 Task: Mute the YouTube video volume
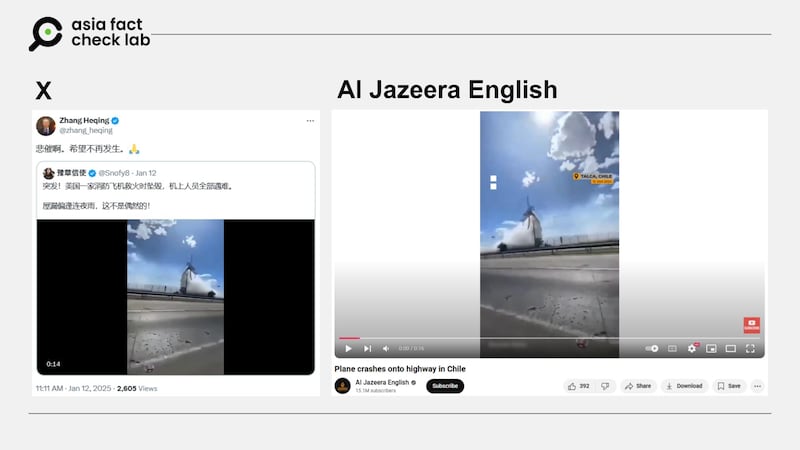(x=386, y=348)
